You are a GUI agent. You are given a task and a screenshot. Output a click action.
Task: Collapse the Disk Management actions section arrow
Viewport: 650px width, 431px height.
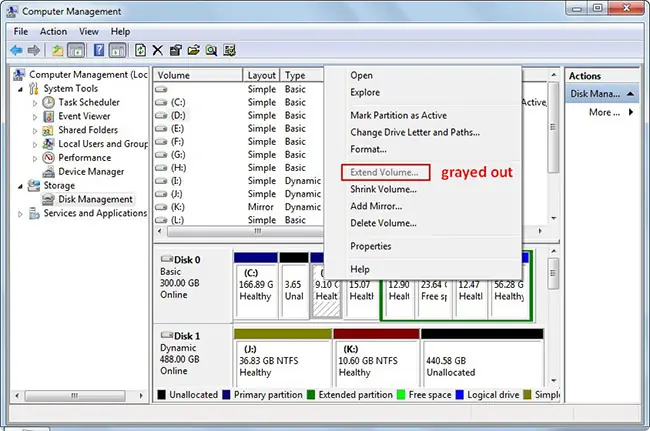coord(631,94)
